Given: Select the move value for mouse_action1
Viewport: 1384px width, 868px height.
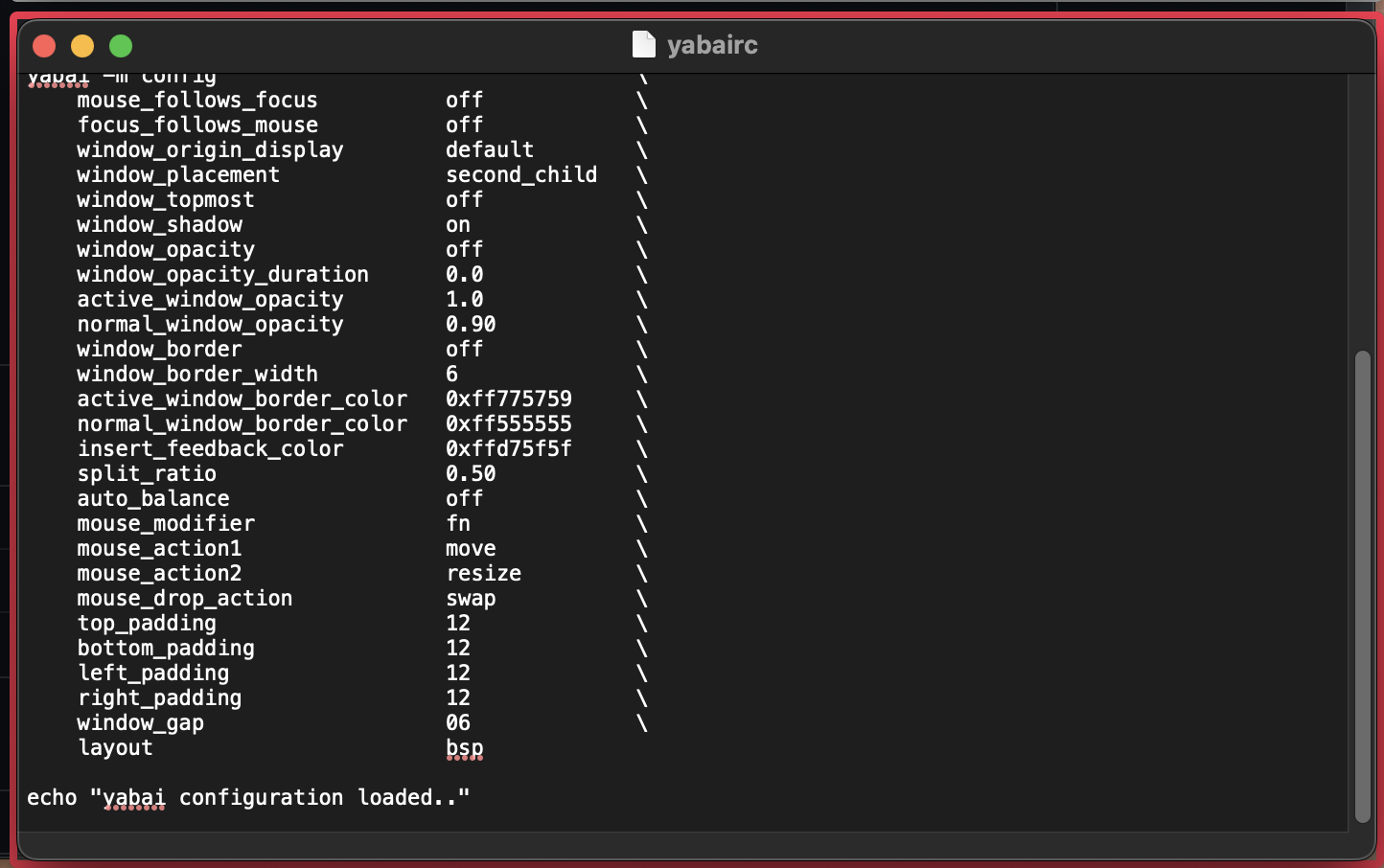Looking at the screenshot, I should click(471, 548).
